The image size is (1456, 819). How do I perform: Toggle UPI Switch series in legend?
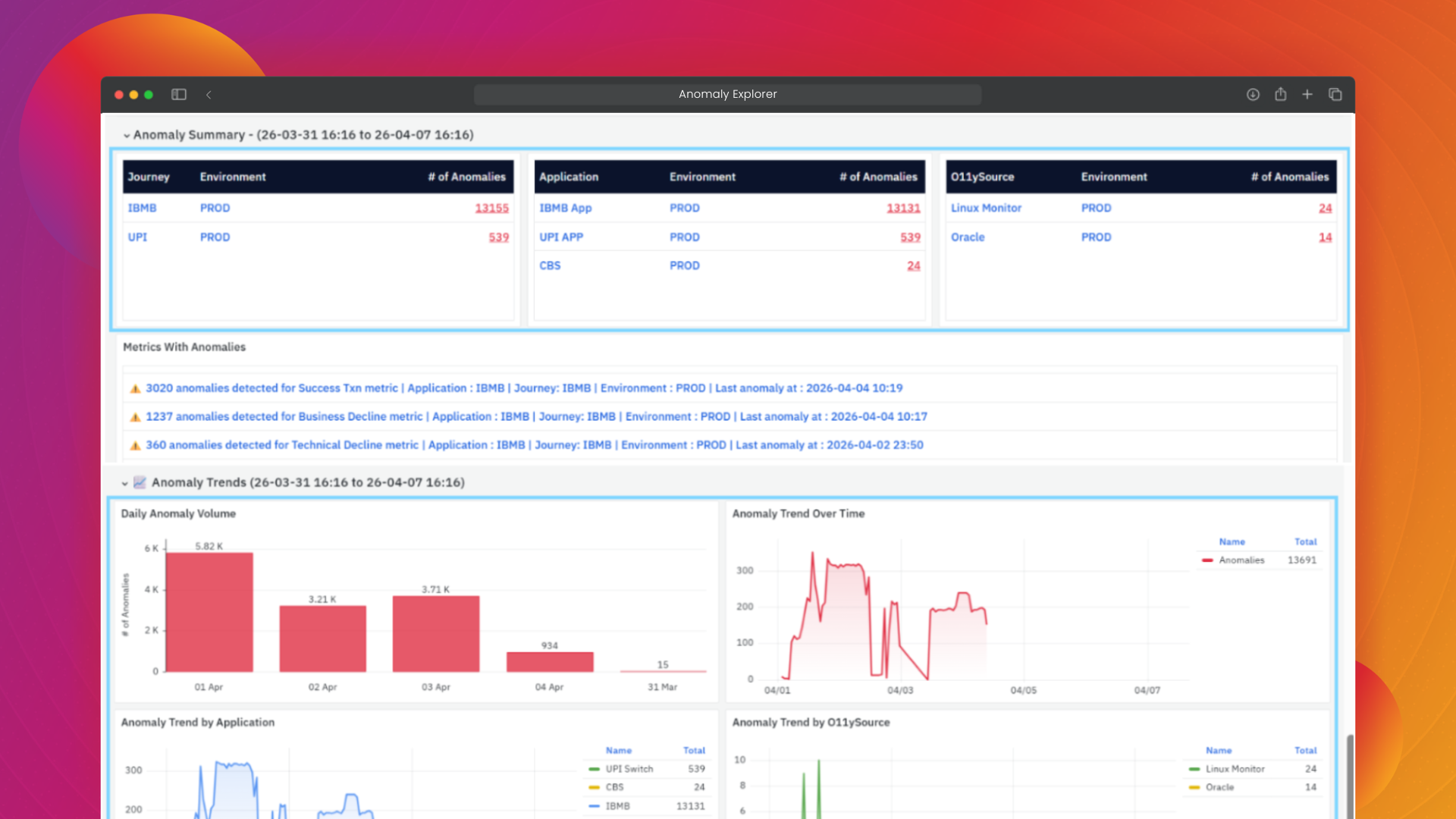pos(629,769)
